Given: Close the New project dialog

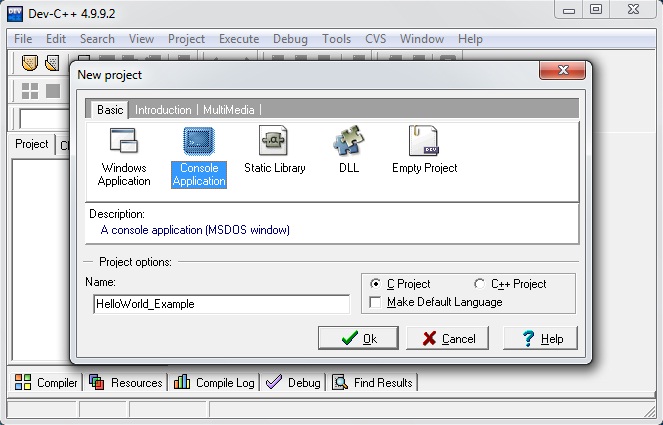Looking at the screenshot, I should 562,70.
